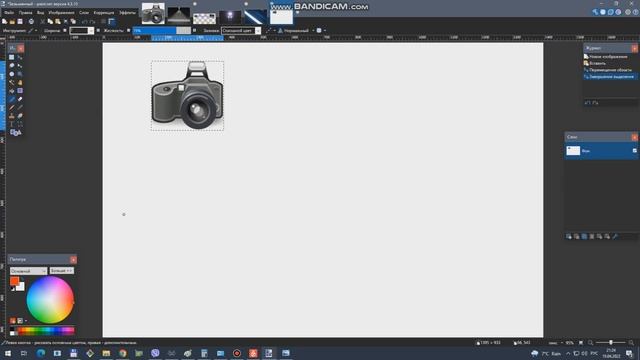Open the Заливка fill style dropdown
The width and height of the screenshot is (640, 360).
coord(241,31)
